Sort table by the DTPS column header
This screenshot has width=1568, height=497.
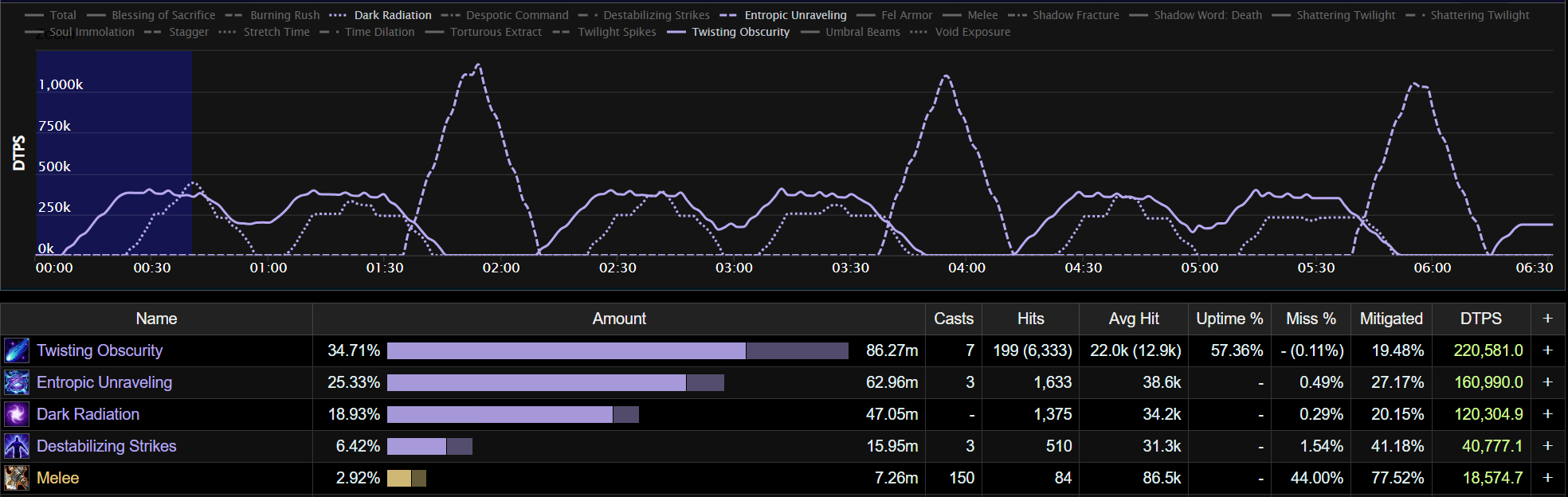pos(1480,319)
